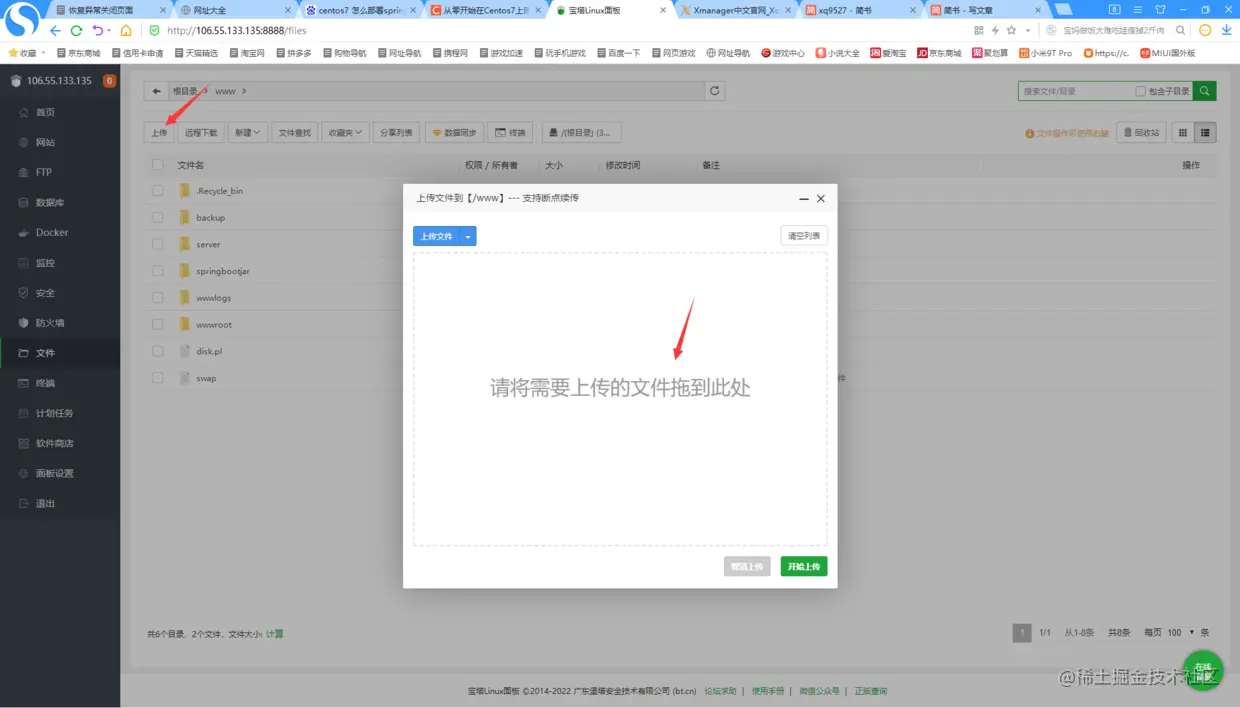Click the 远程下载 button
Screen dimensions: 1240x708
tap(201, 132)
